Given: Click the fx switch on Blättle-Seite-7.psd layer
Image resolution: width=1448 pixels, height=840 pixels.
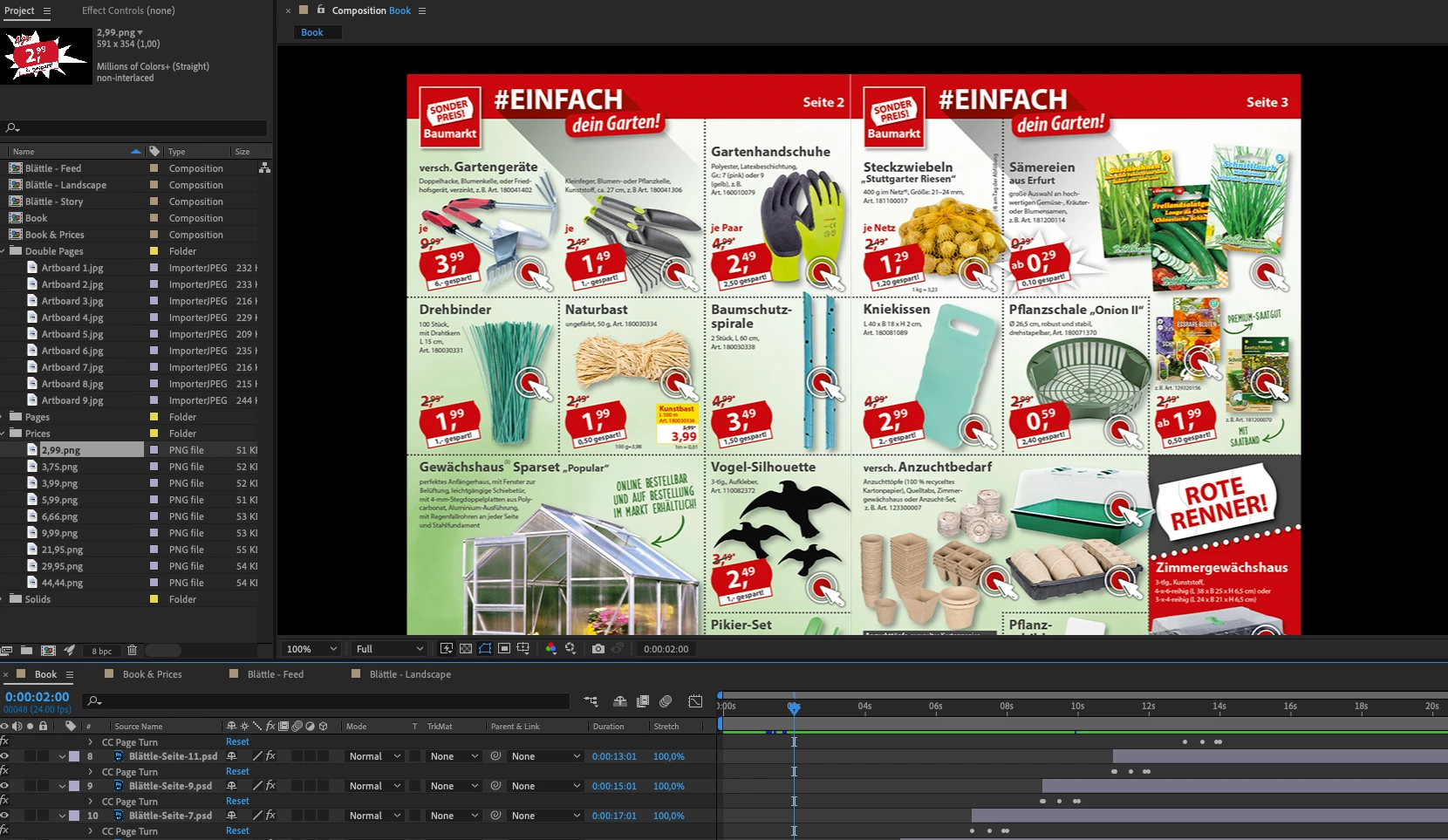Looking at the screenshot, I should [x=270, y=816].
